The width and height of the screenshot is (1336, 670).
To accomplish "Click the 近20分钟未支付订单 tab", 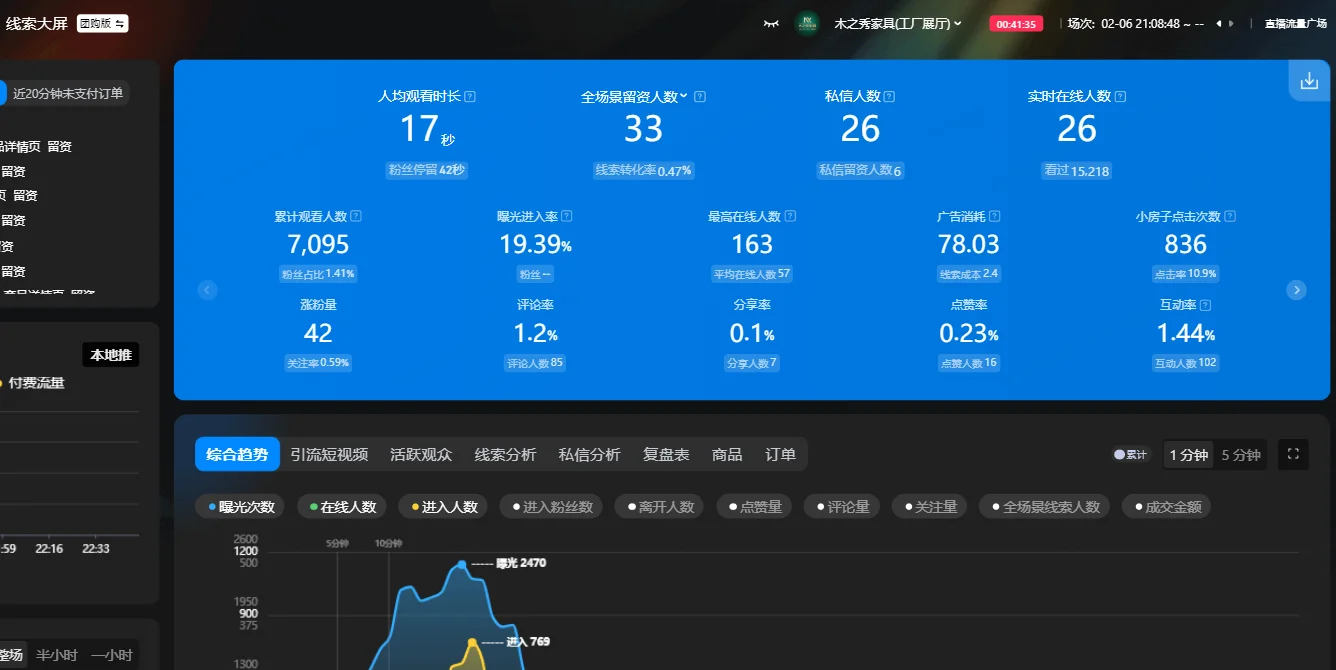I will 68,93.
